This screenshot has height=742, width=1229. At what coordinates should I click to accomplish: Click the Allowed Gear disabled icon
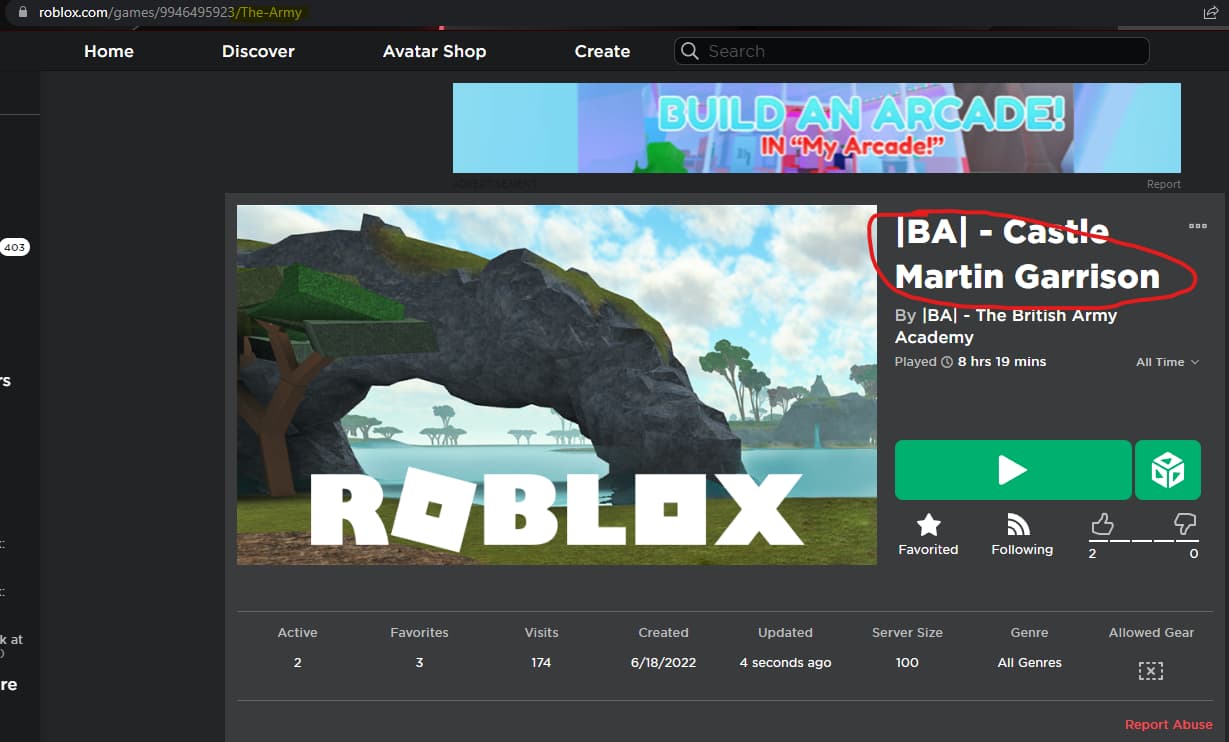coord(1151,671)
